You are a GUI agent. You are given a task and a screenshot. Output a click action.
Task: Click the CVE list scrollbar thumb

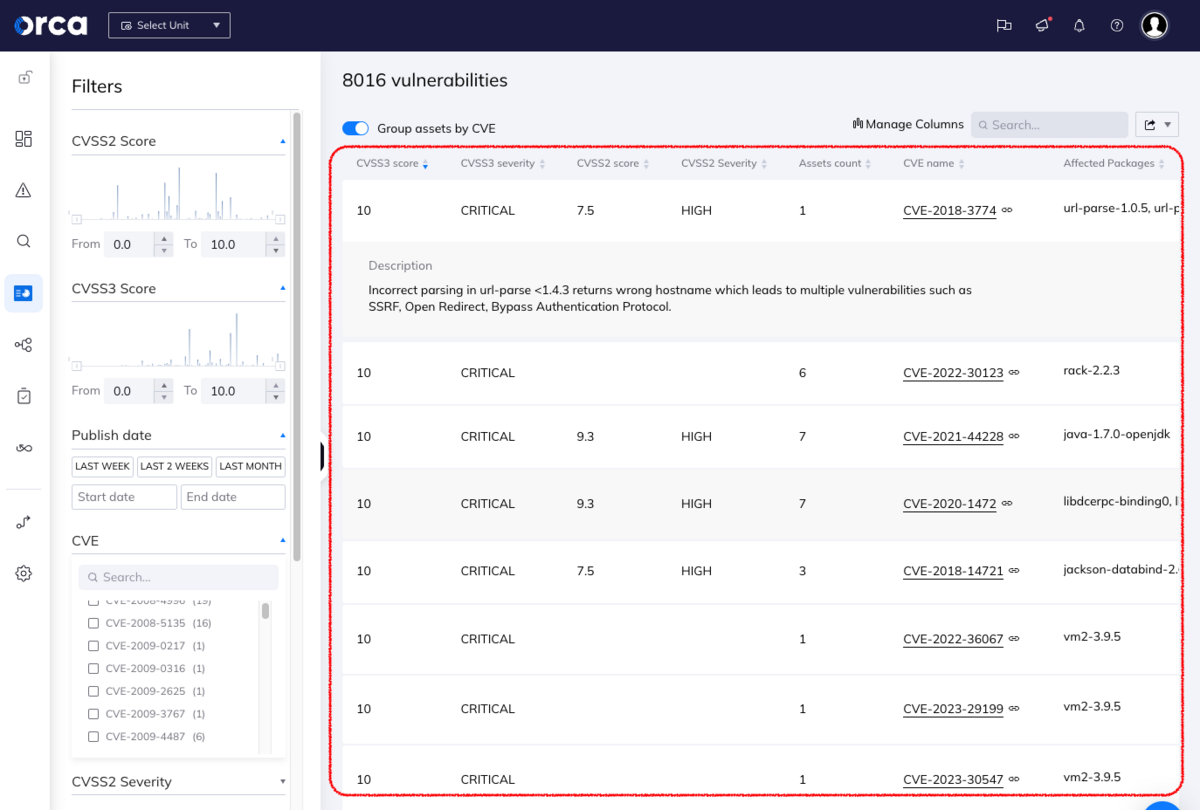[265, 611]
